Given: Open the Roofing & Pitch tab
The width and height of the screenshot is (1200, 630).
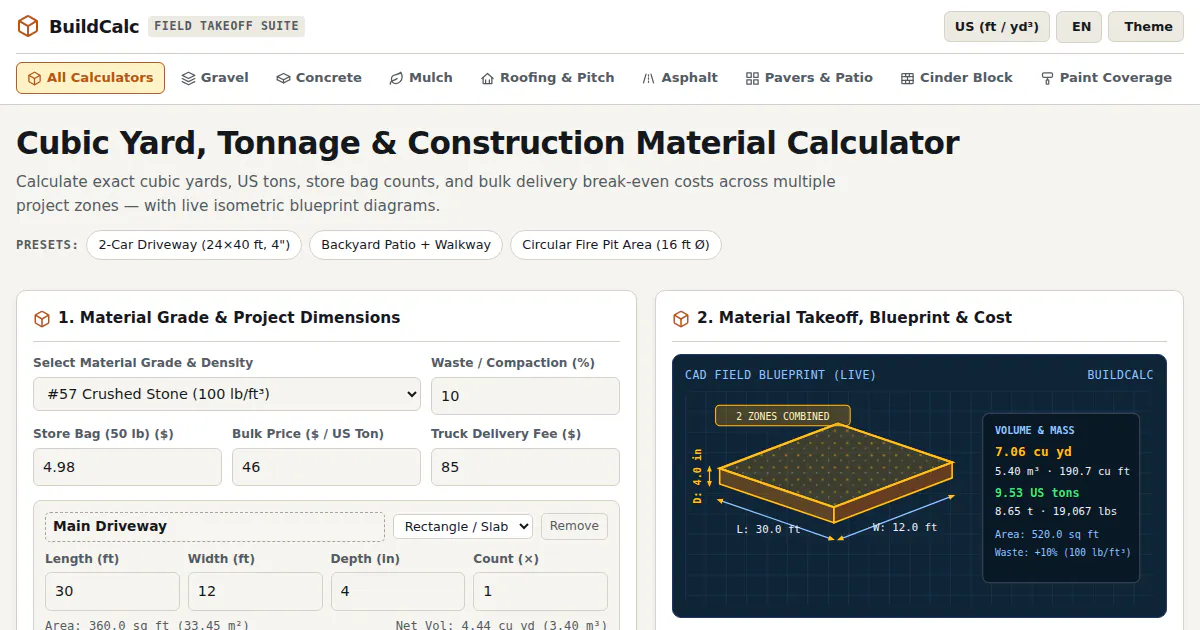Looking at the screenshot, I should pos(548,78).
